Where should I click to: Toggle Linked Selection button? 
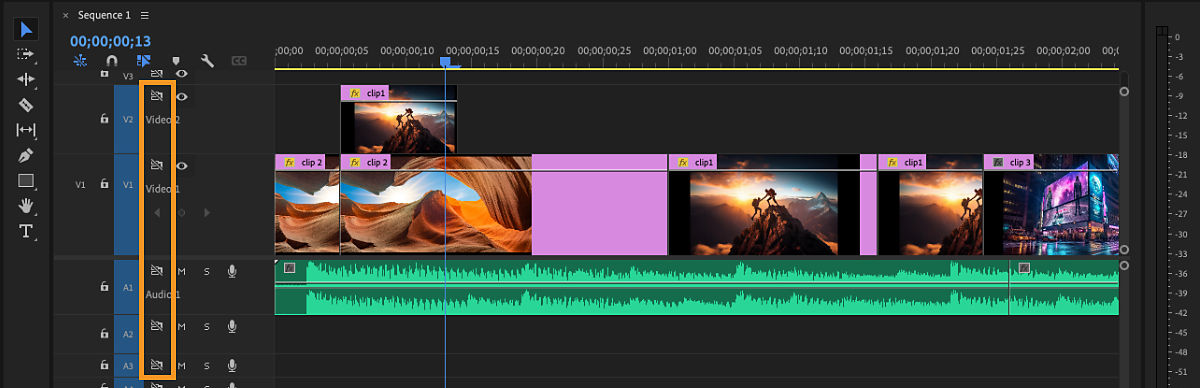click(x=144, y=61)
